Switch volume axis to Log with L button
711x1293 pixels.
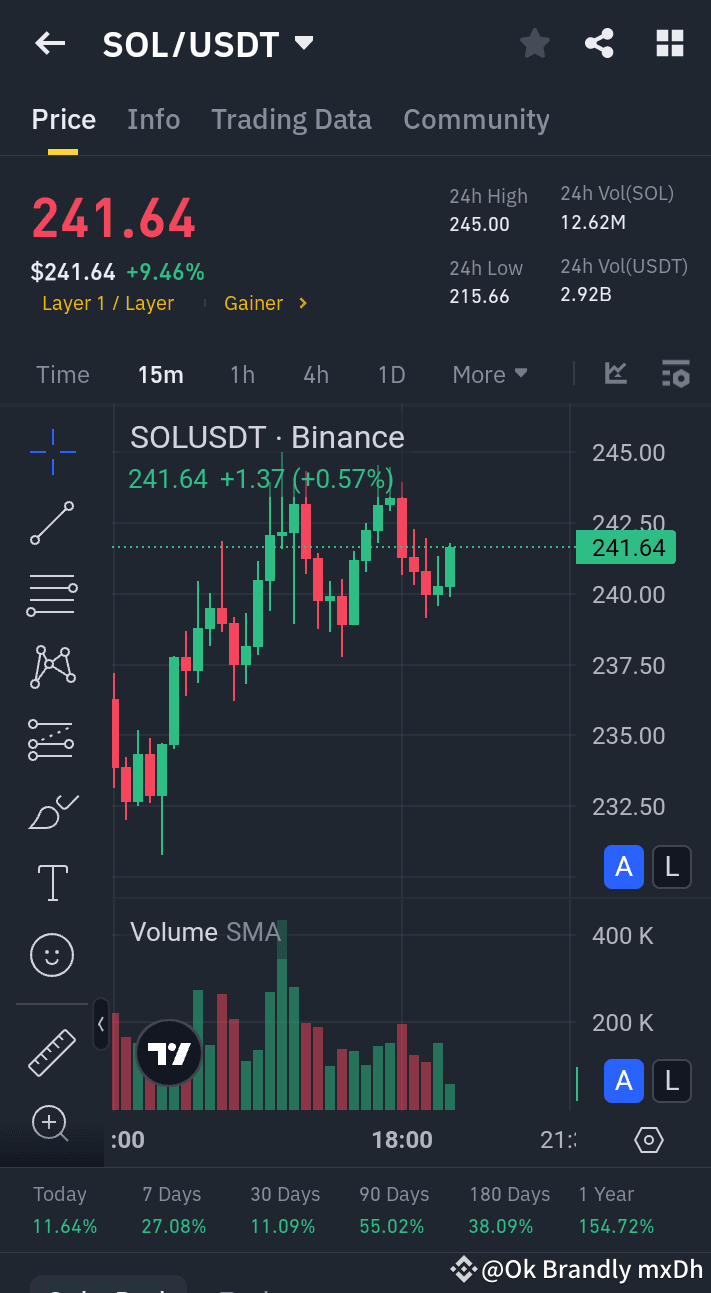point(671,1081)
